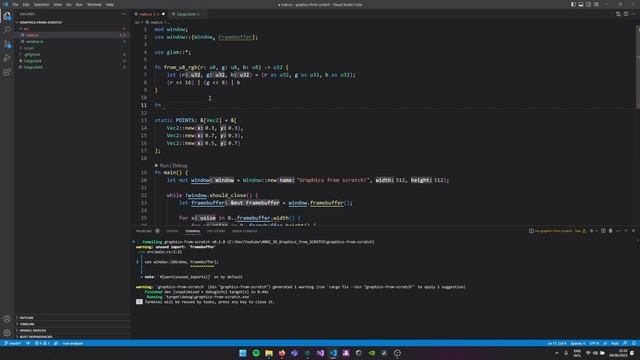The width and height of the screenshot is (640, 360).
Task: Open Source Control view in activity bar
Action: 7,44
